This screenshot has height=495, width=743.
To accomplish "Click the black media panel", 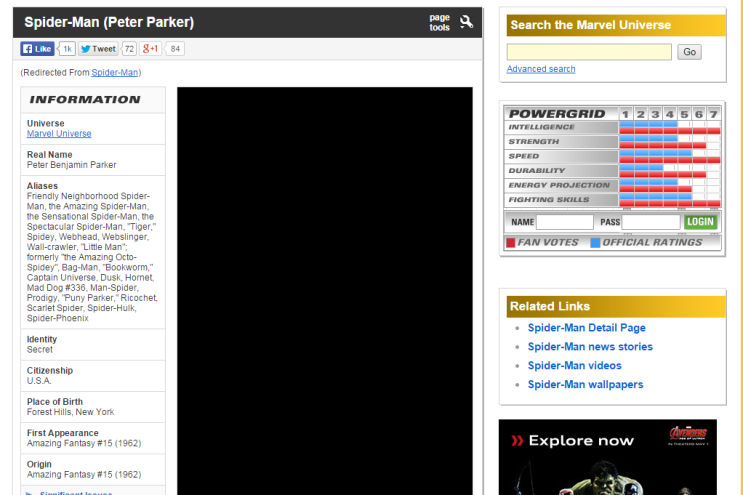I will [325, 291].
